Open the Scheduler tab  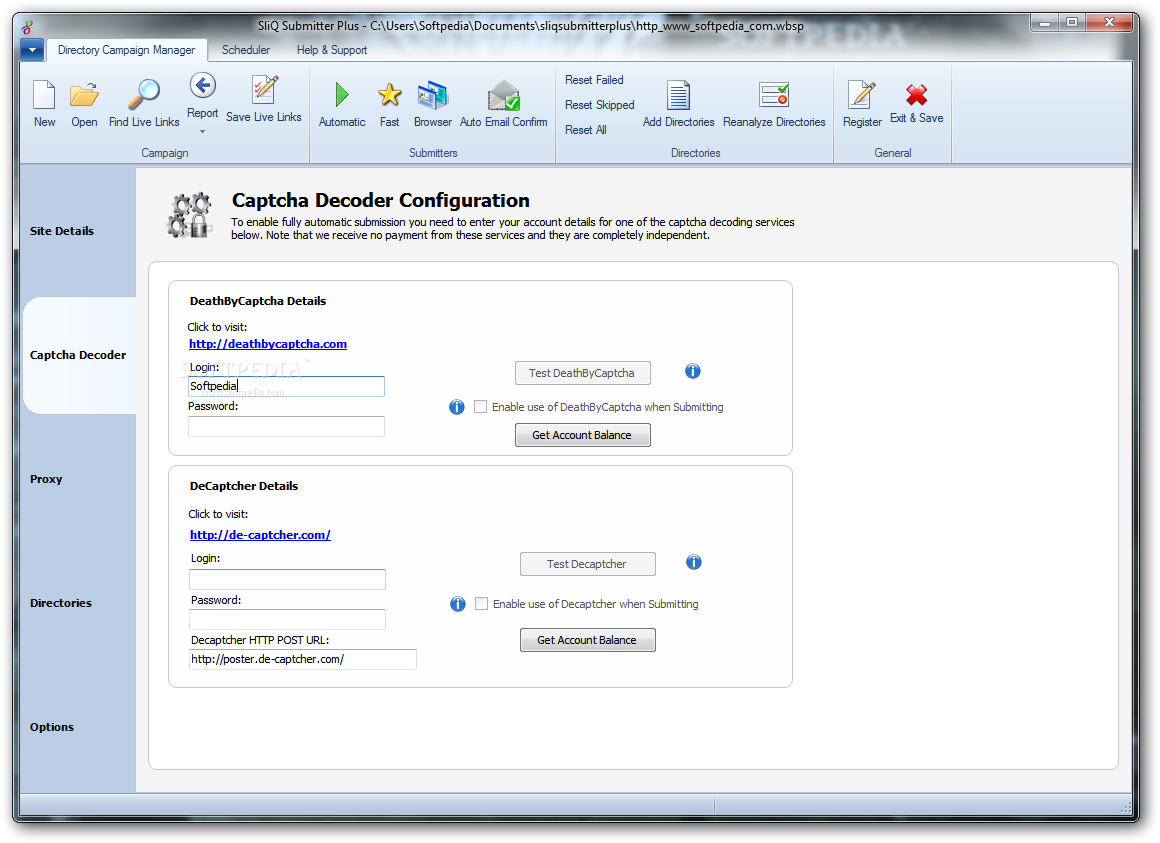pyautogui.click(x=246, y=50)
